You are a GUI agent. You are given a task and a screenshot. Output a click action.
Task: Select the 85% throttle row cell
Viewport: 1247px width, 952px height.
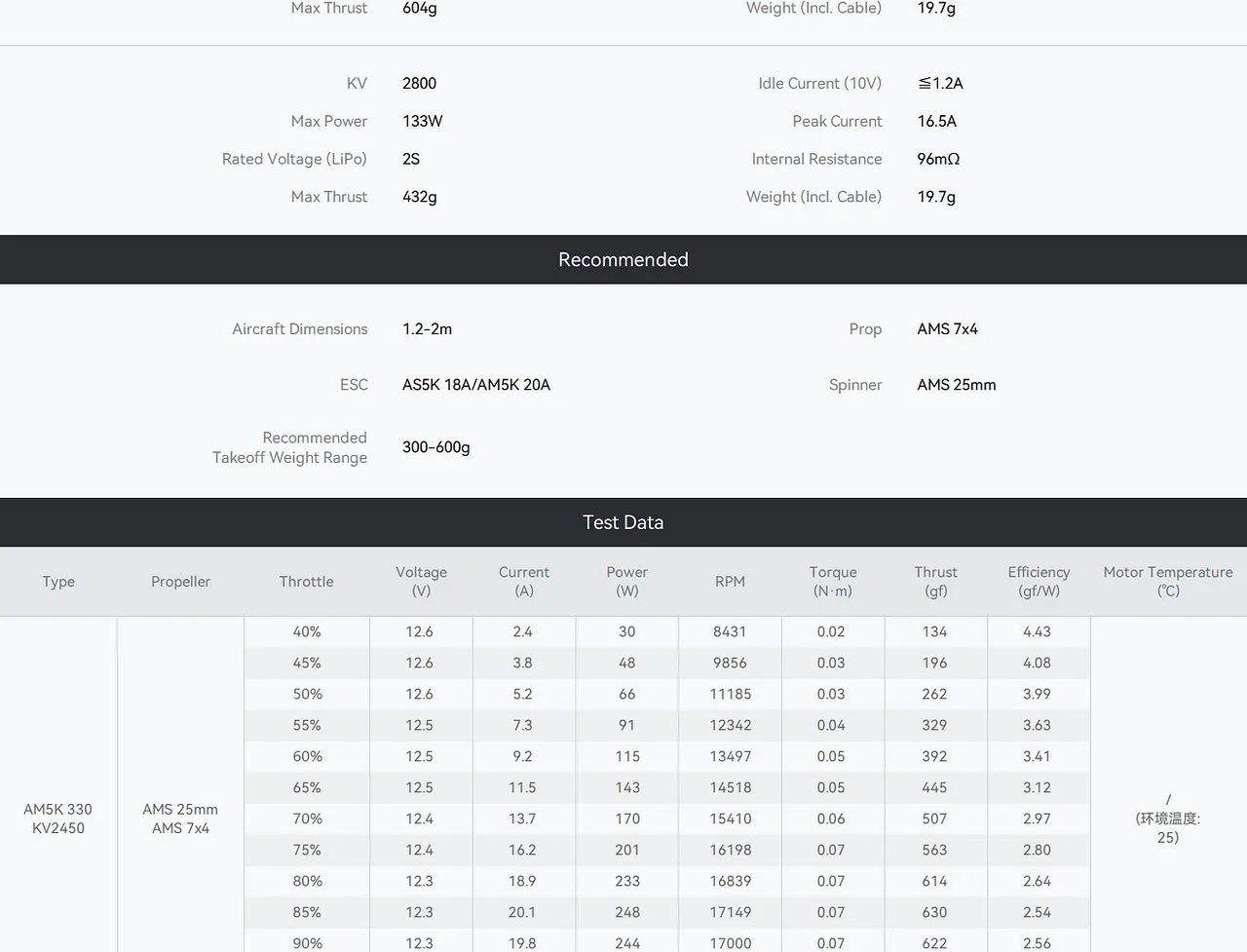[x=307, y=912]
